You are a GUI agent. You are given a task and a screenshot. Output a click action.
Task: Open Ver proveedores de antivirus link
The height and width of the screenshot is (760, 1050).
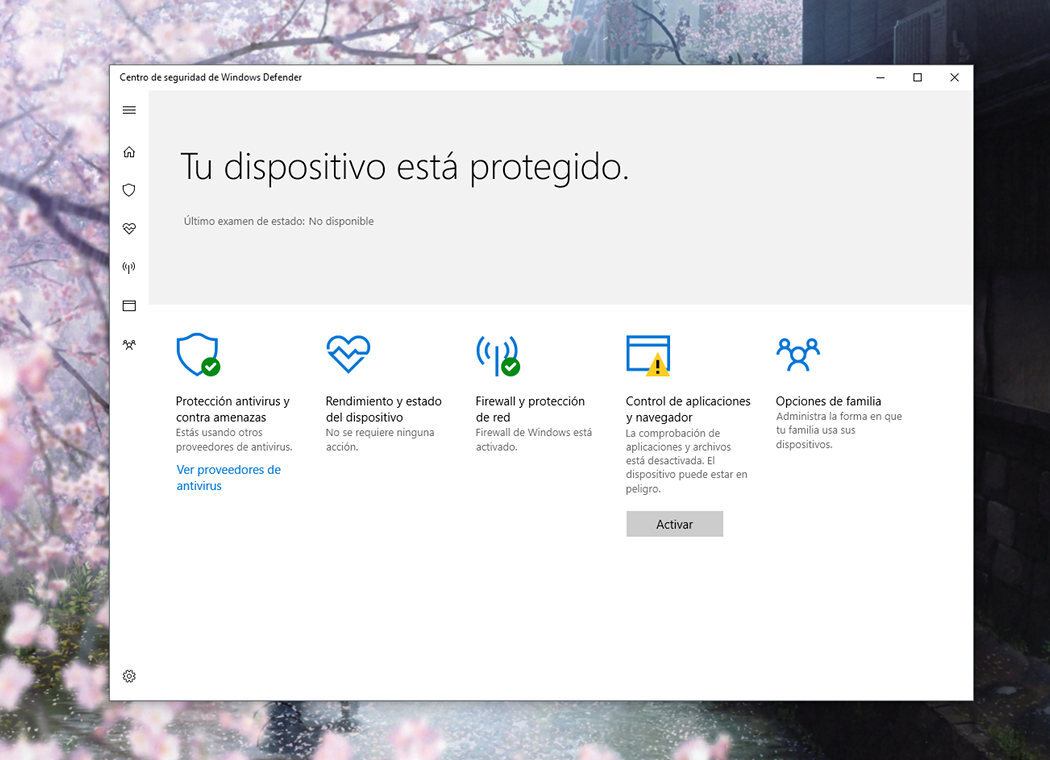click(x=228, y=477)
